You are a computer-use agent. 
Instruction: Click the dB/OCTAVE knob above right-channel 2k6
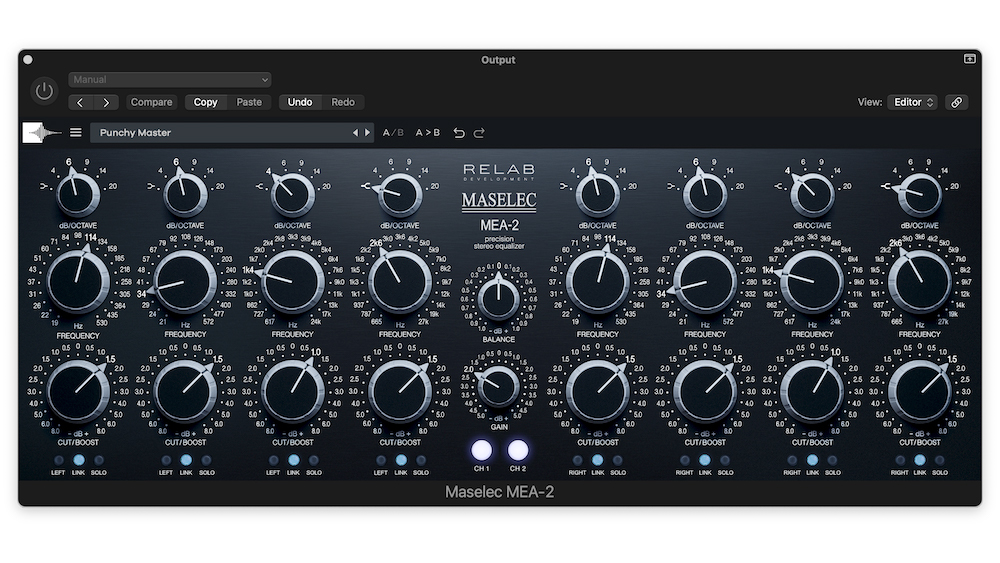[920, 194]
